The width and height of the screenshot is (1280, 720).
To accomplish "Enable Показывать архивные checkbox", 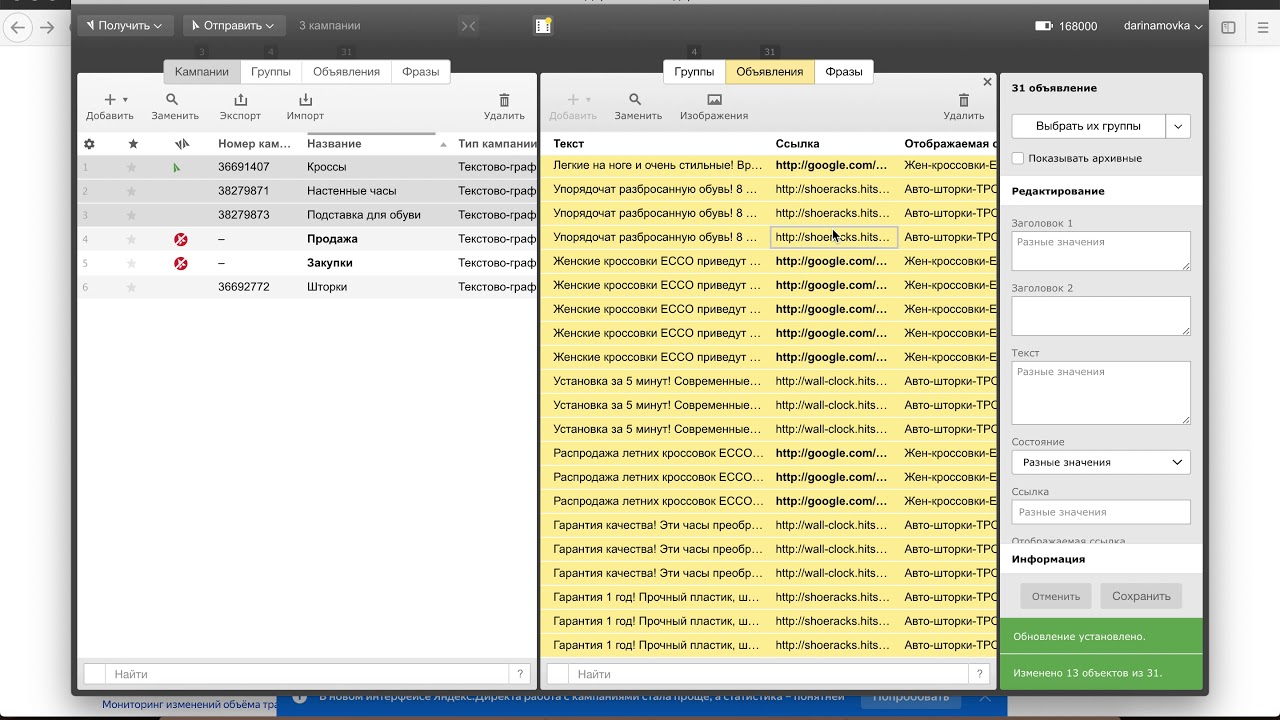I will pos(1018,158).
